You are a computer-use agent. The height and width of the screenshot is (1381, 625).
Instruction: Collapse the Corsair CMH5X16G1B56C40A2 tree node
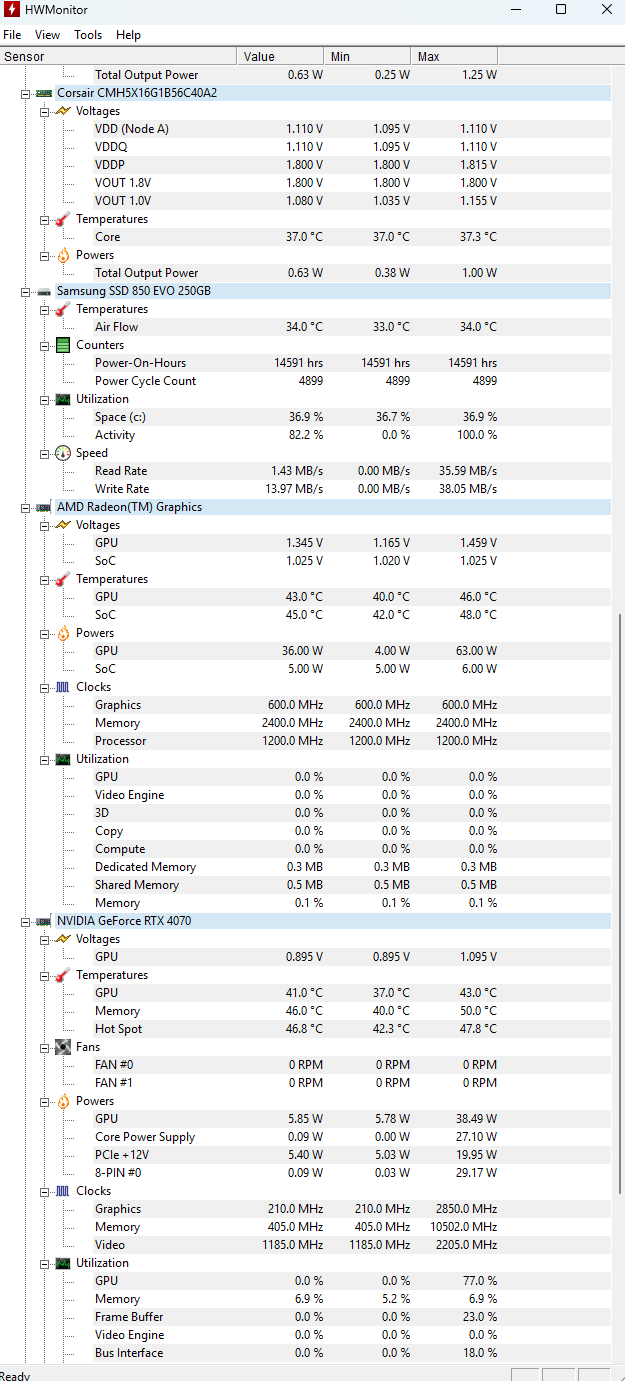[25, 93]
